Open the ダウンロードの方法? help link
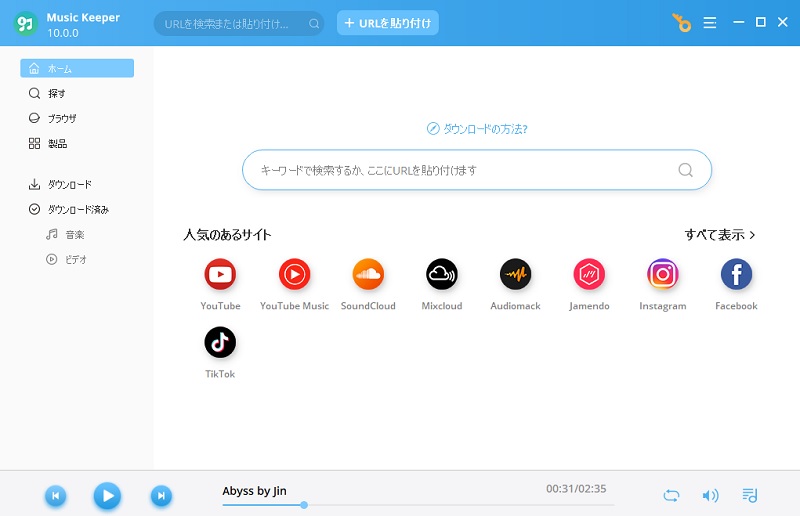The width and height of the screenshot is (800, 516). click(x=477, y=129)
